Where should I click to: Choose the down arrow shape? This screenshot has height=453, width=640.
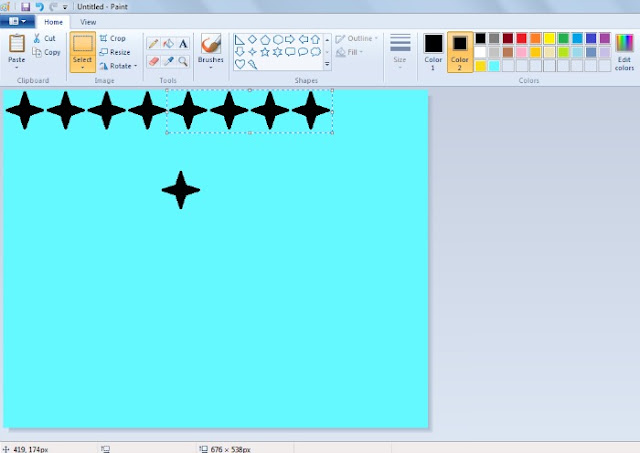tap(240, 51)
